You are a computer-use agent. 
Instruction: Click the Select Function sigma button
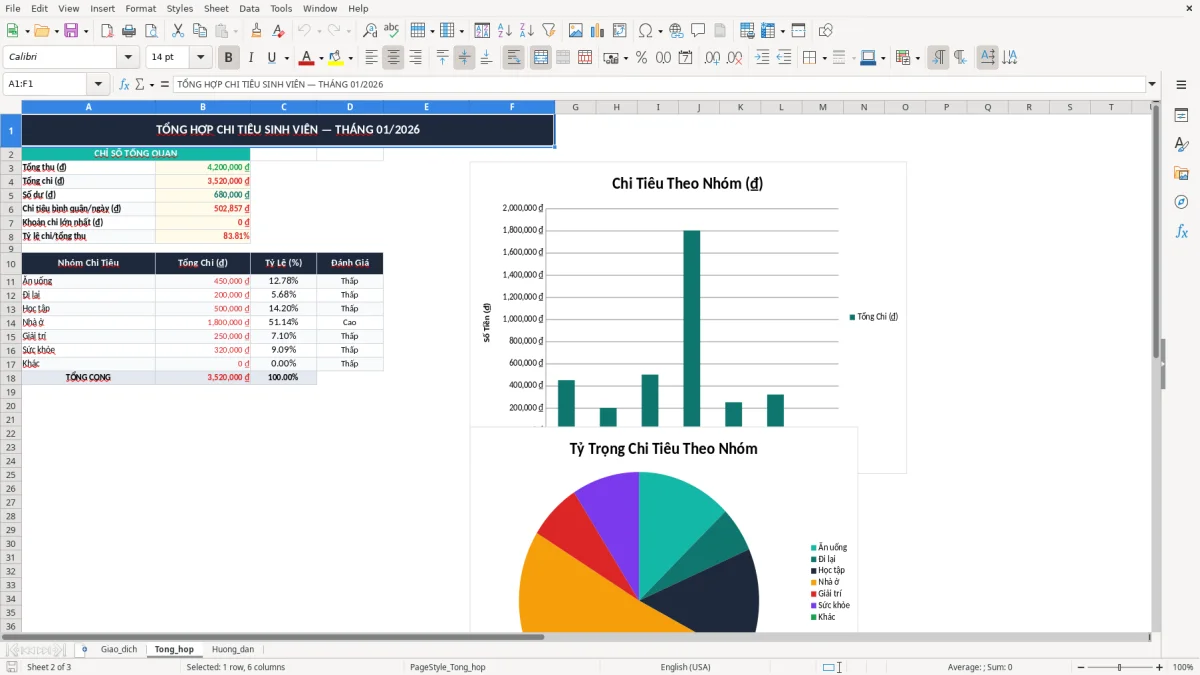(x=140, y=84)
